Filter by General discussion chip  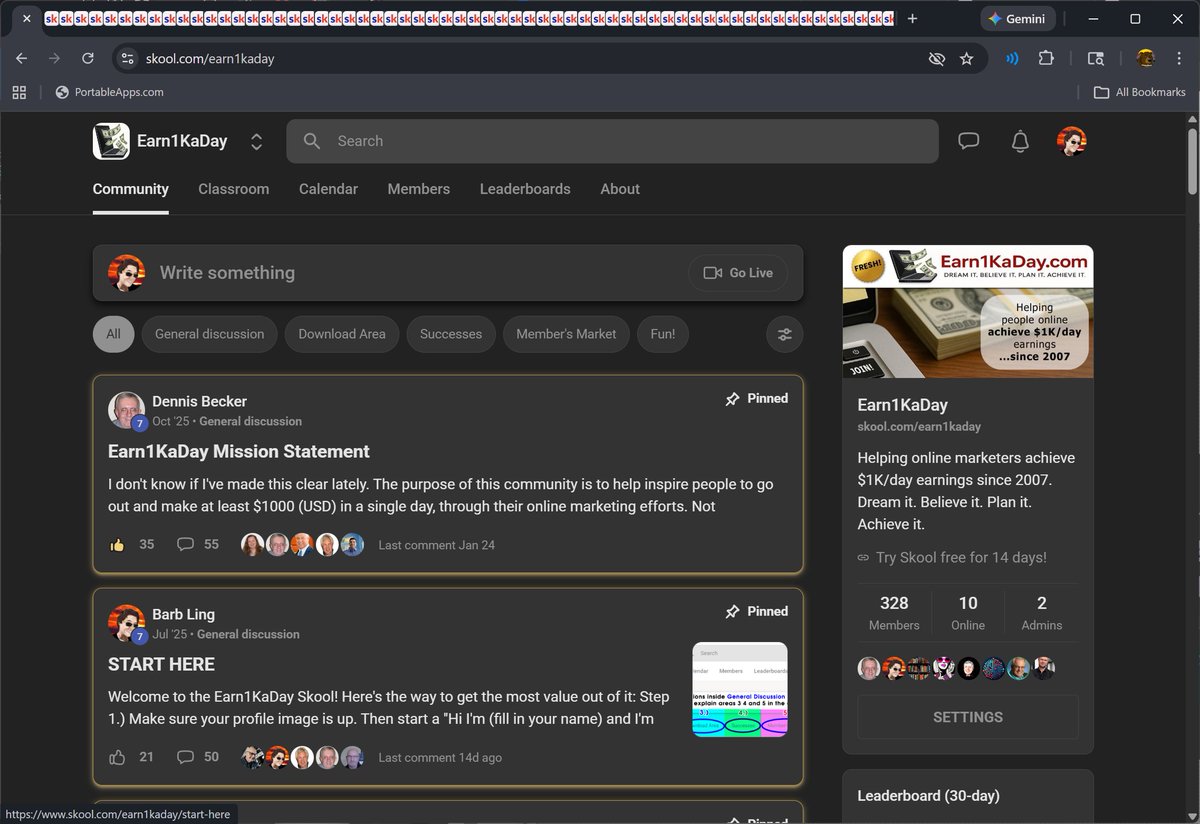(x=209, y=334)
